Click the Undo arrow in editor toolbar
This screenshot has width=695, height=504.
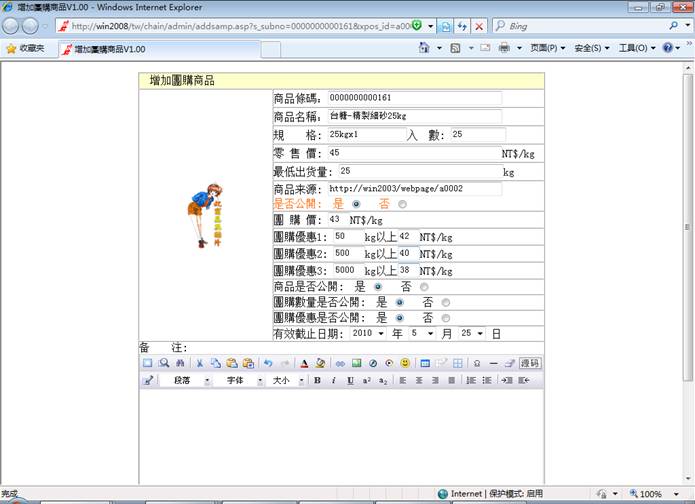click(268, 363)
